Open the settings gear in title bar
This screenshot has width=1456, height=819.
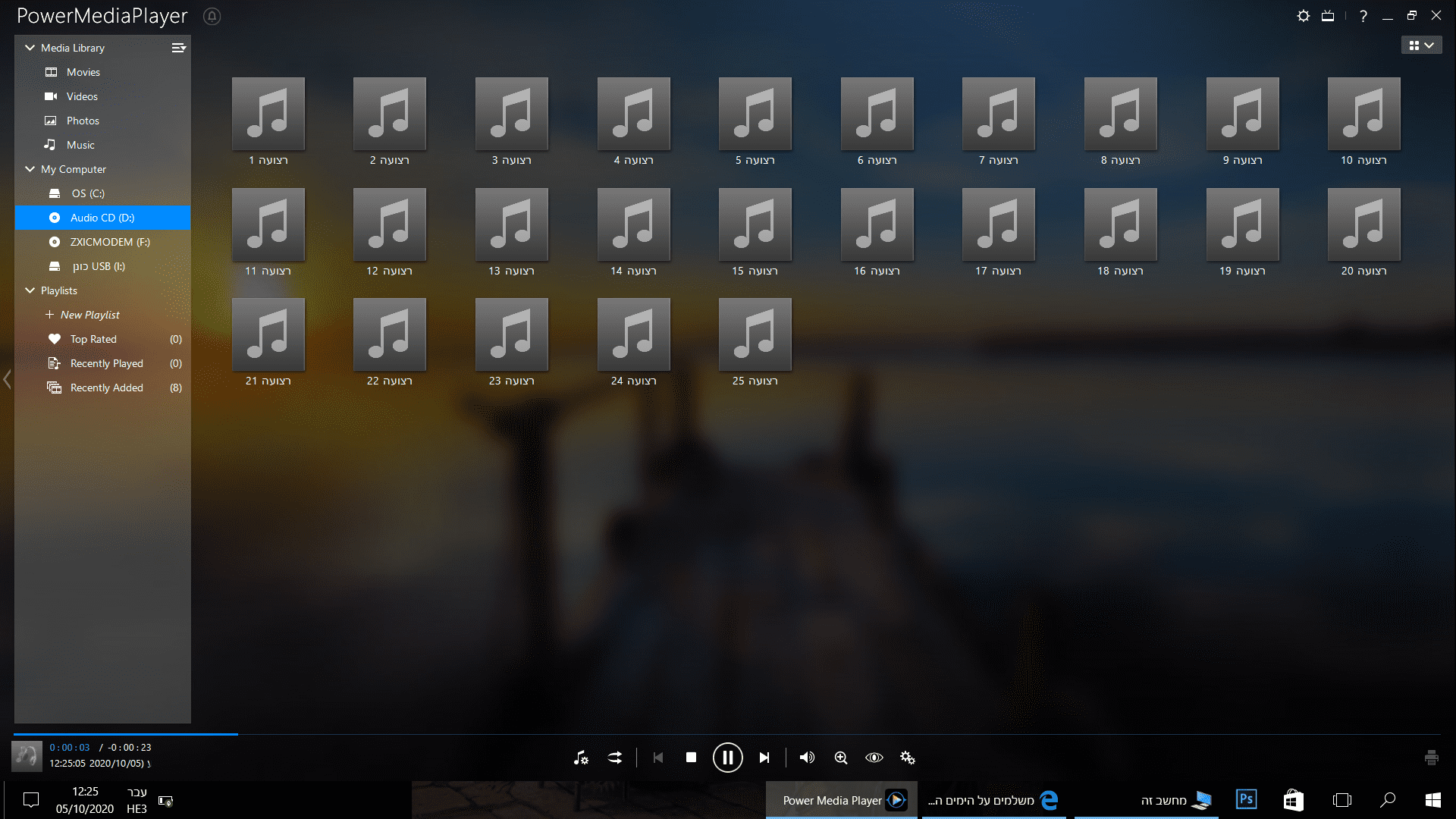[x=1304, y=16]
